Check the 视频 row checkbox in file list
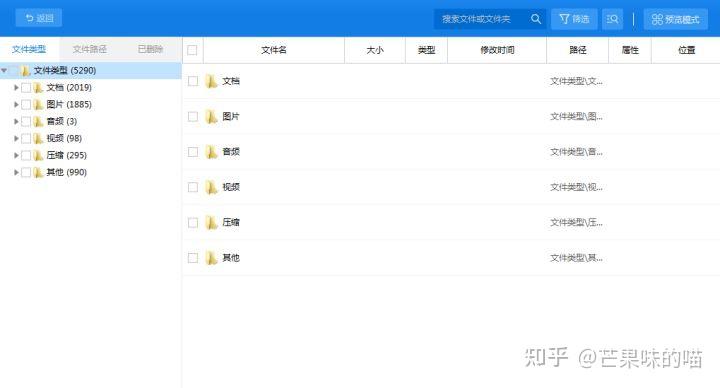720x388 pixels. [193, 187]
